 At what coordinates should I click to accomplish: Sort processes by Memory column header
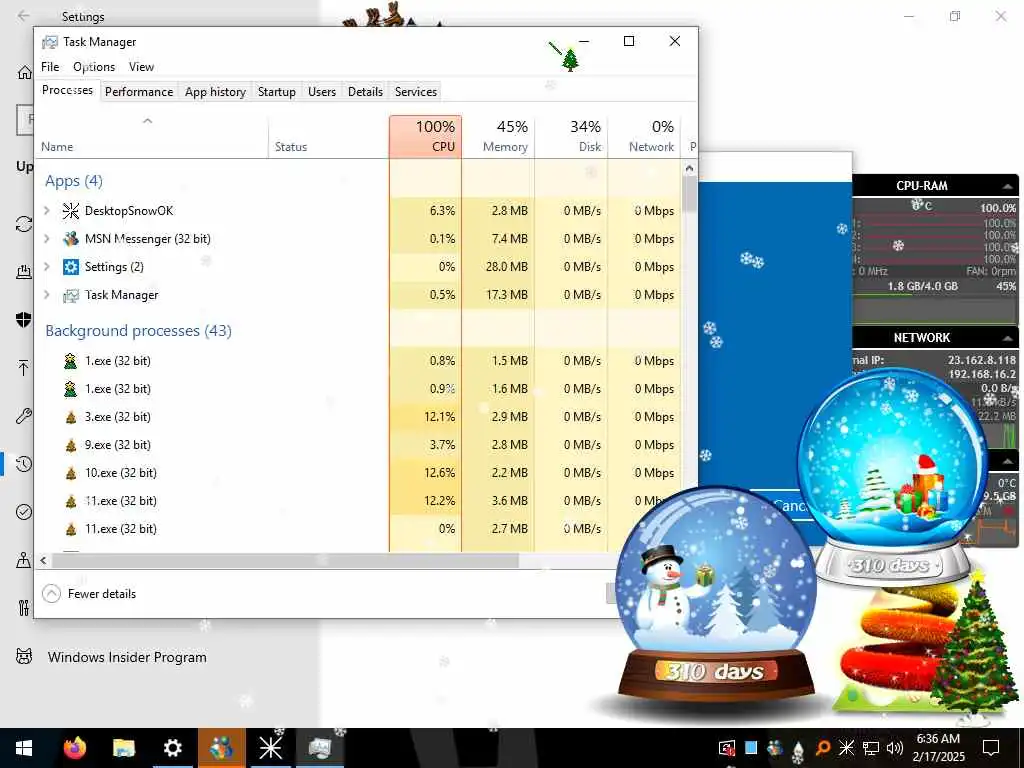coord(498,136)
